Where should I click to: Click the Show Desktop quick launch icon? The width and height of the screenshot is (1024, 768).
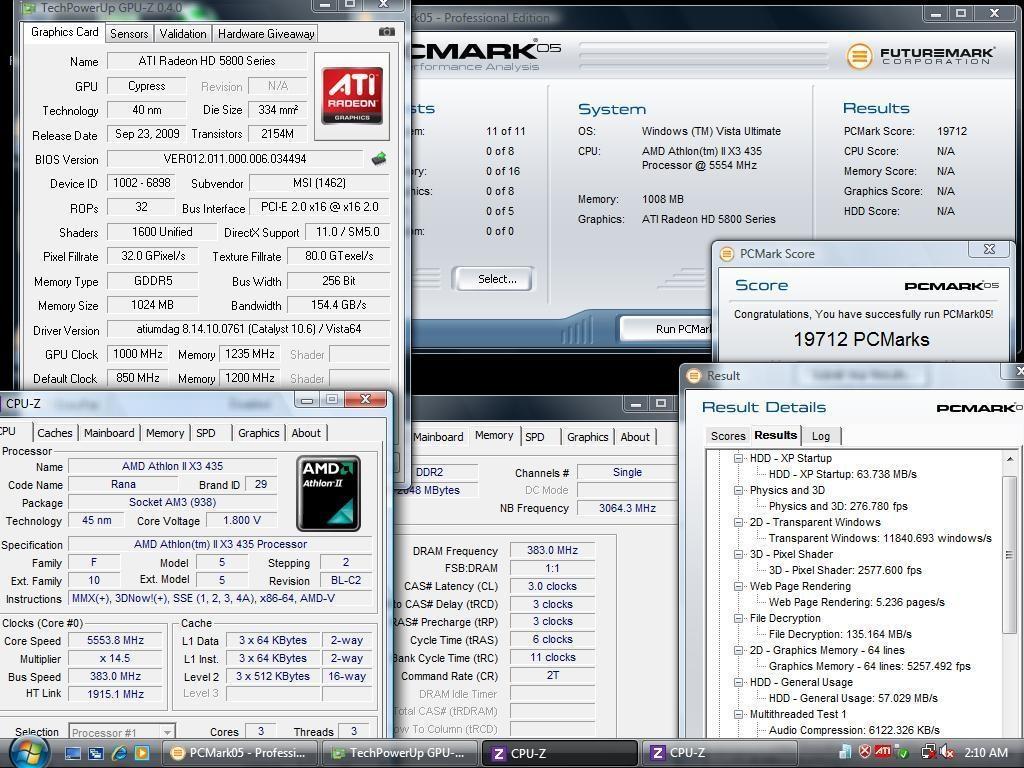tap(72, 753)
